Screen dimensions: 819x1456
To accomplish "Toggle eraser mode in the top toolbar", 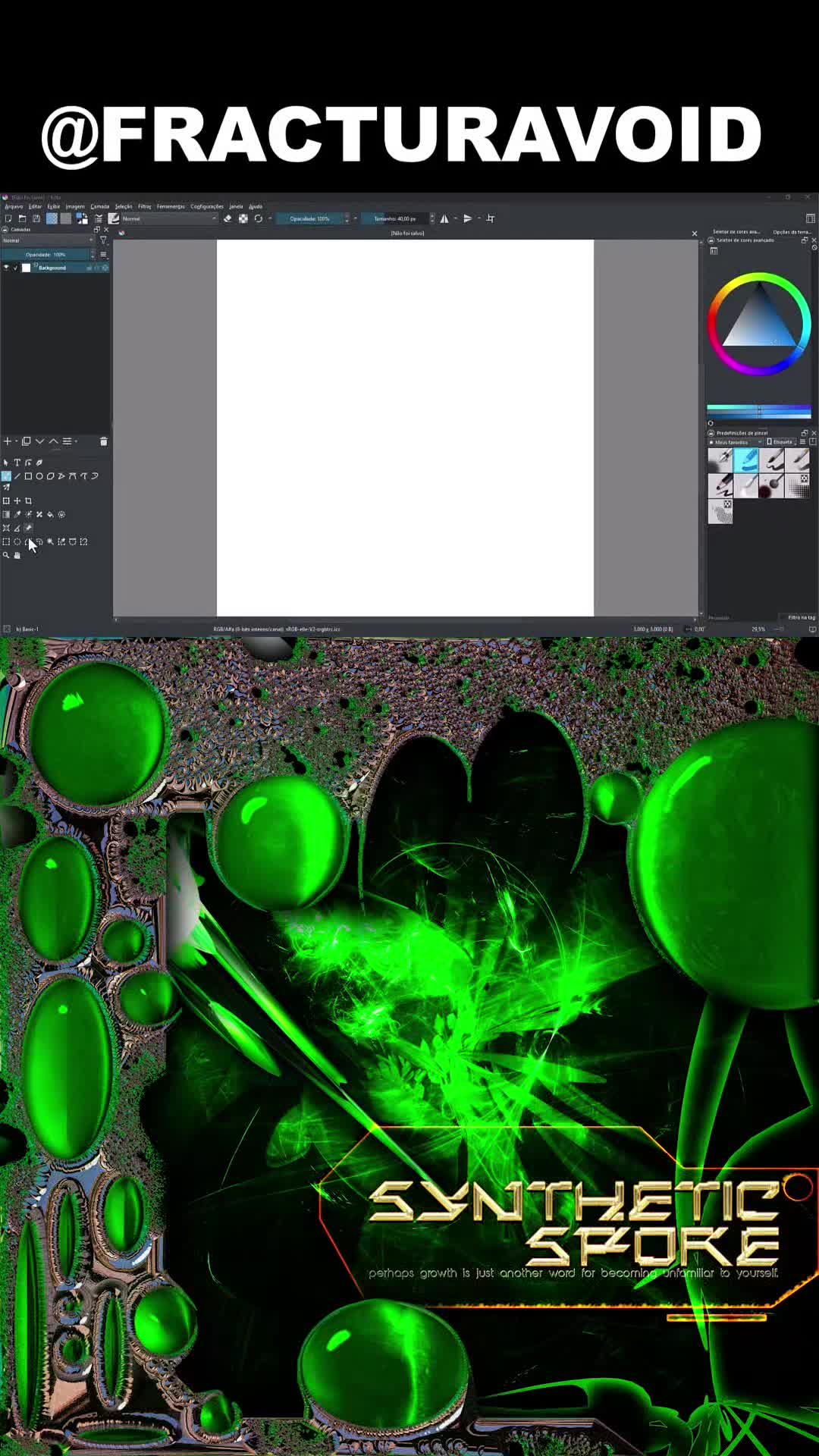I will [x=227, y=218].
